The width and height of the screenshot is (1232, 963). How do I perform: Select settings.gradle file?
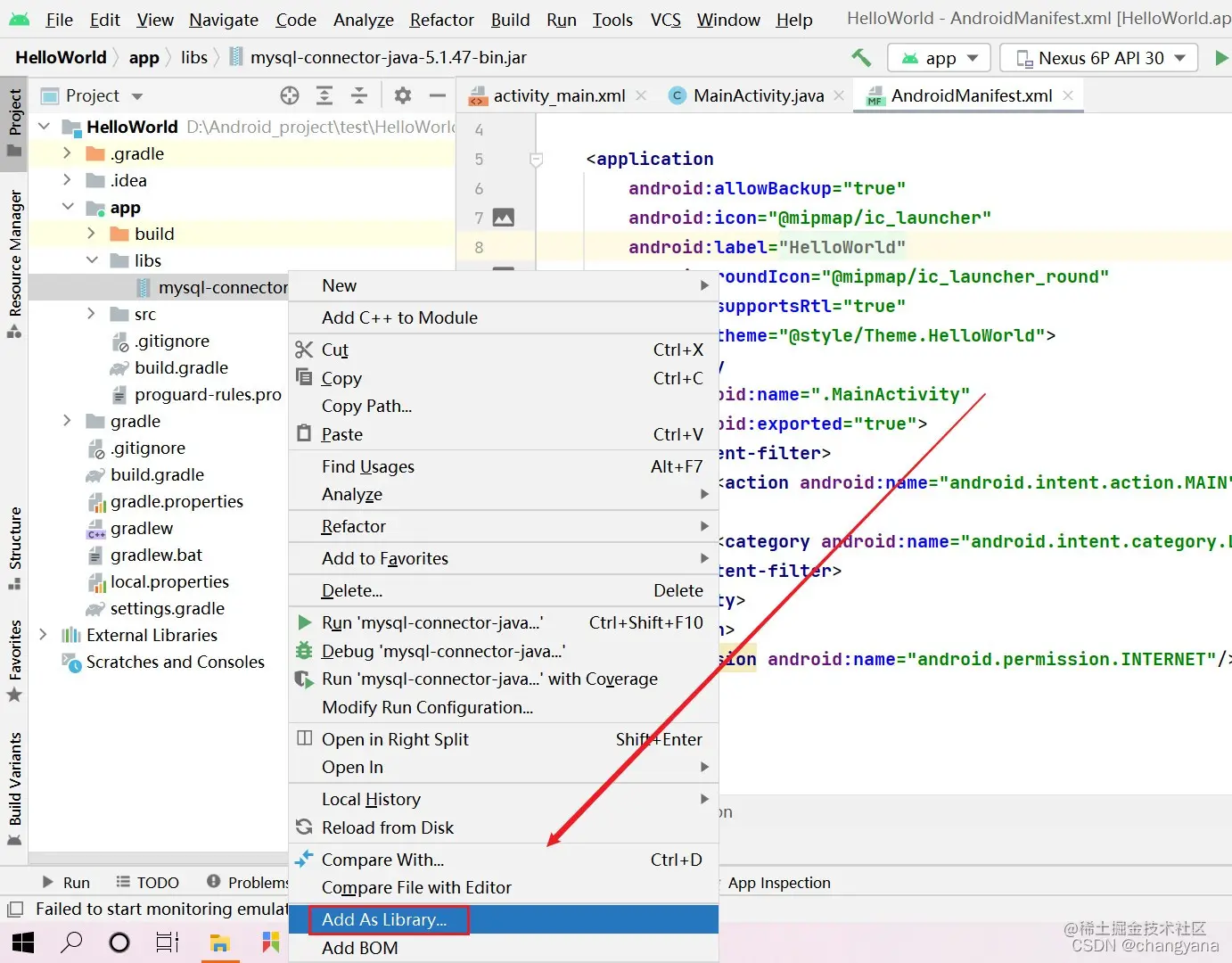(x=167, y=608)
